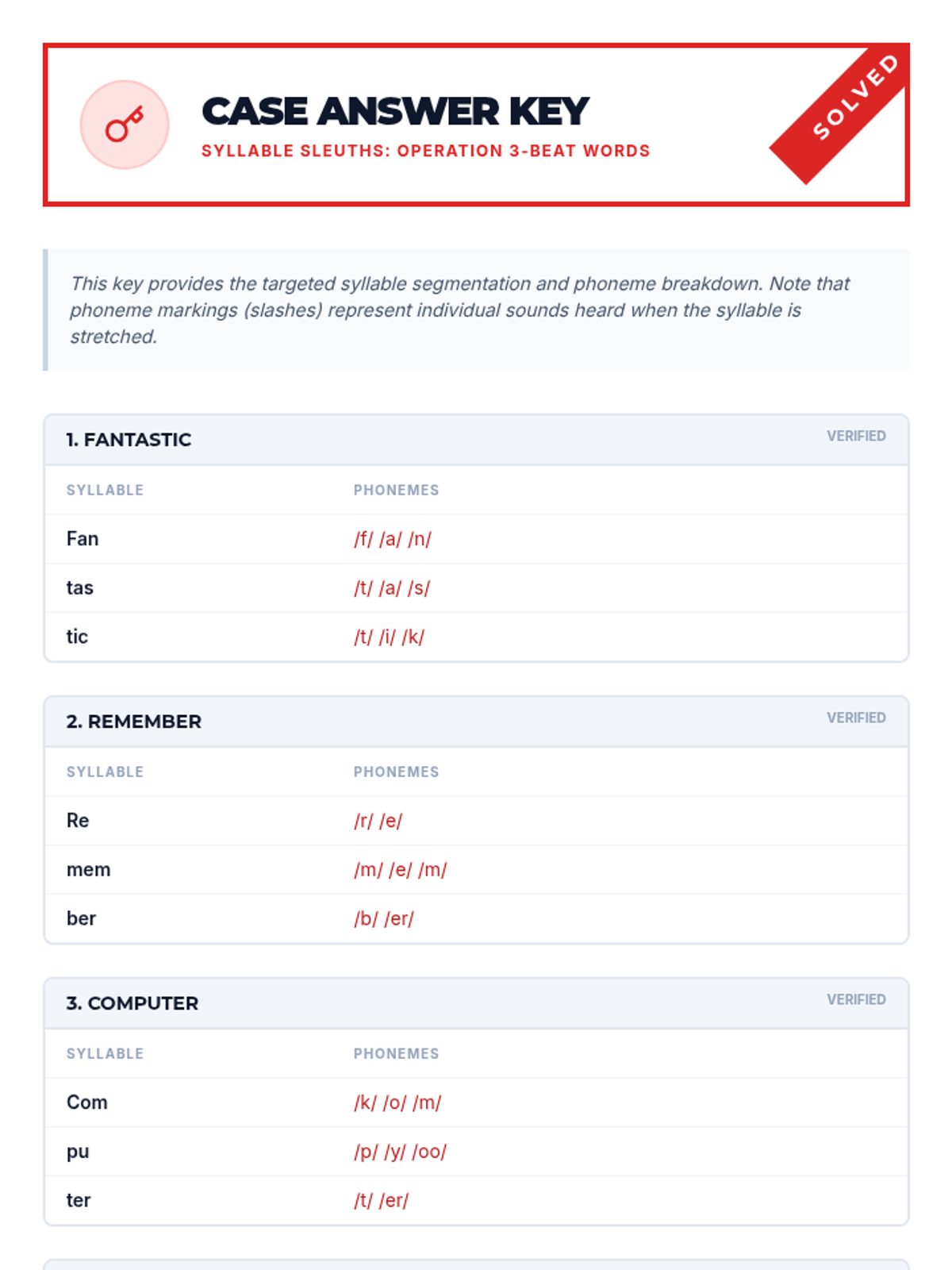Click the VERIFIED badge on the REMEMBER card

856,718
